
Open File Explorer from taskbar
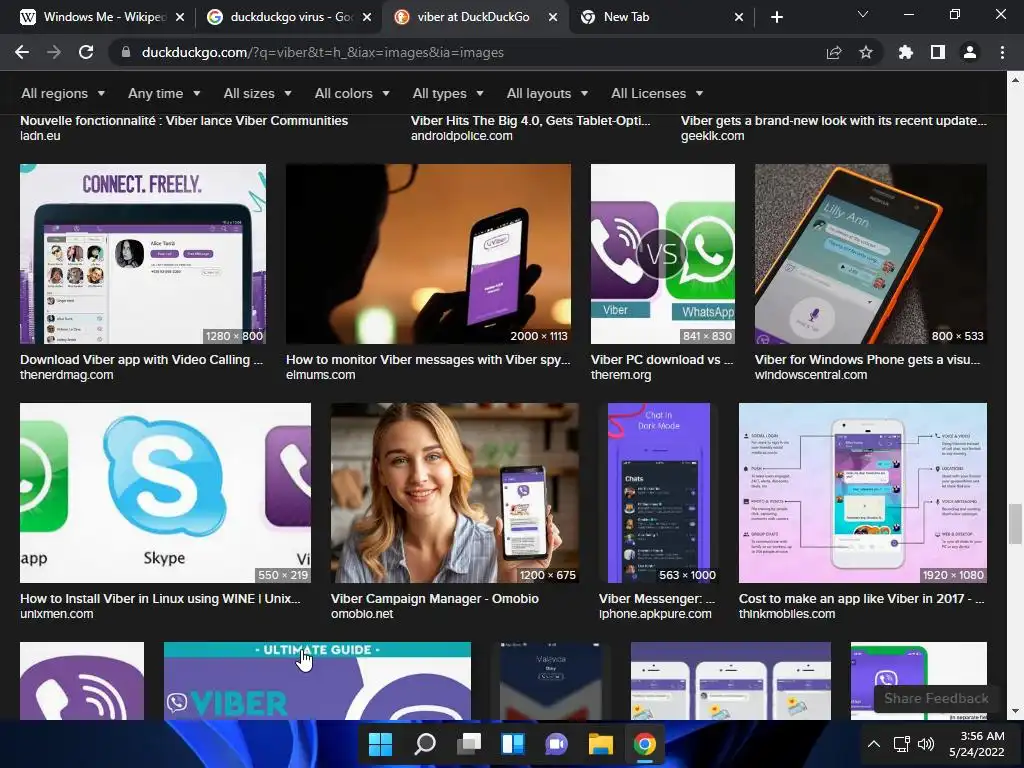(x=600, y=744)
